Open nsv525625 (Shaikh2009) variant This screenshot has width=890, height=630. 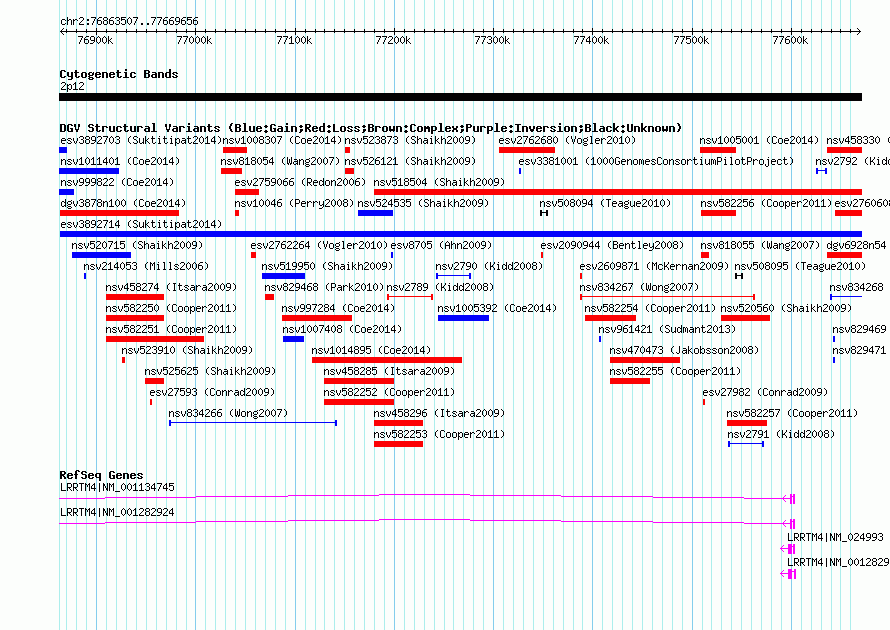point(210,371)
